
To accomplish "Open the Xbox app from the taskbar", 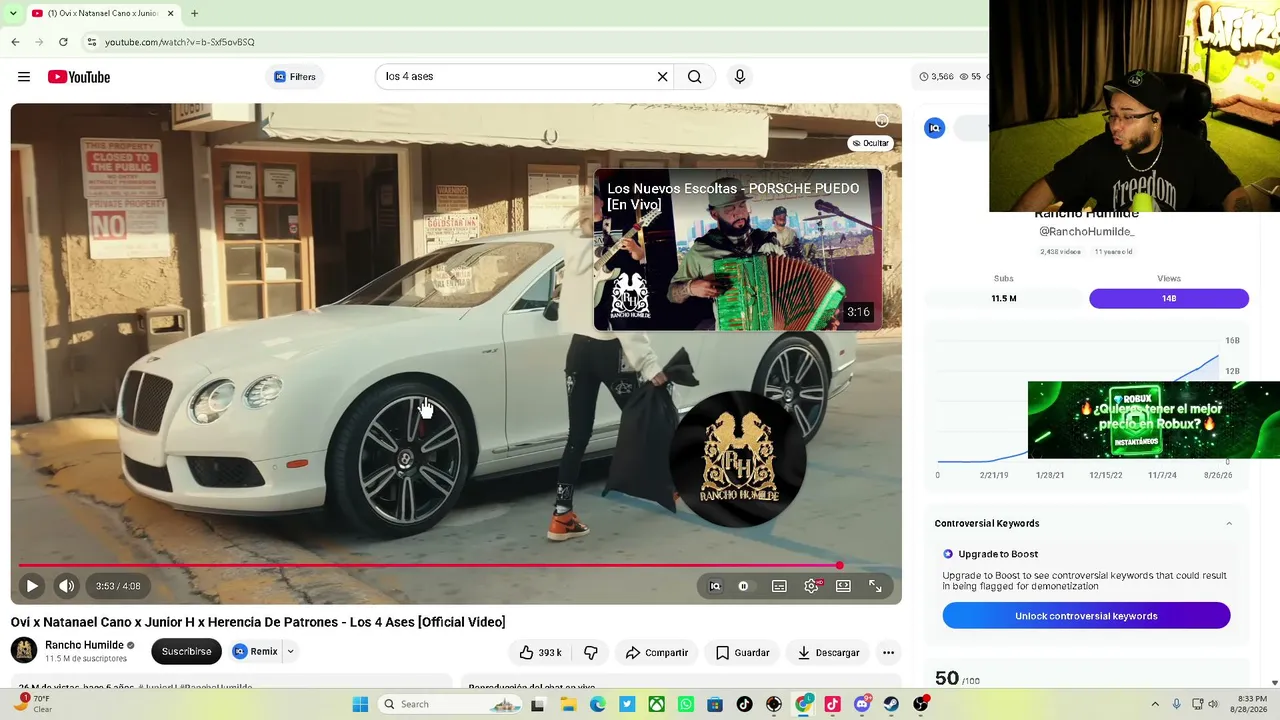I will [656, 704].
